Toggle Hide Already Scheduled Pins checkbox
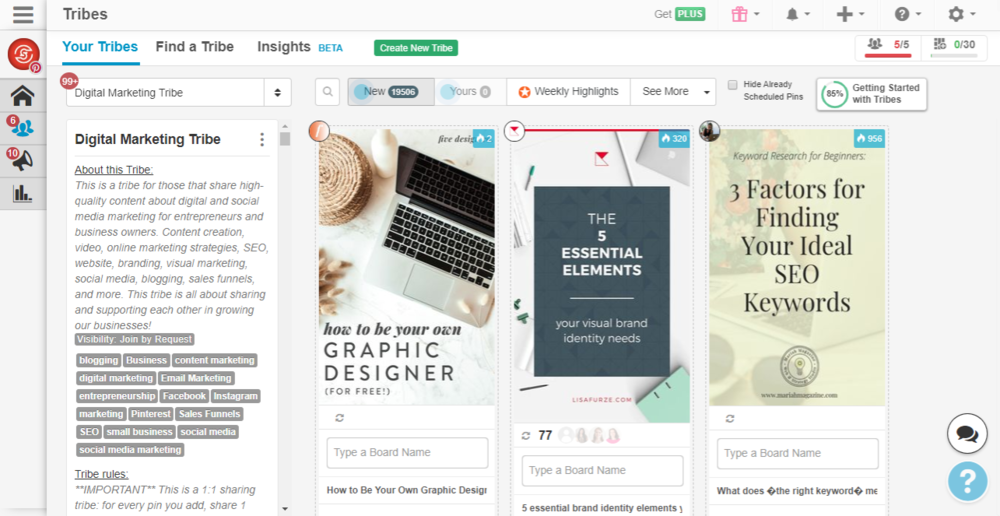The image size is (1000, 516). tap(733, 84)
